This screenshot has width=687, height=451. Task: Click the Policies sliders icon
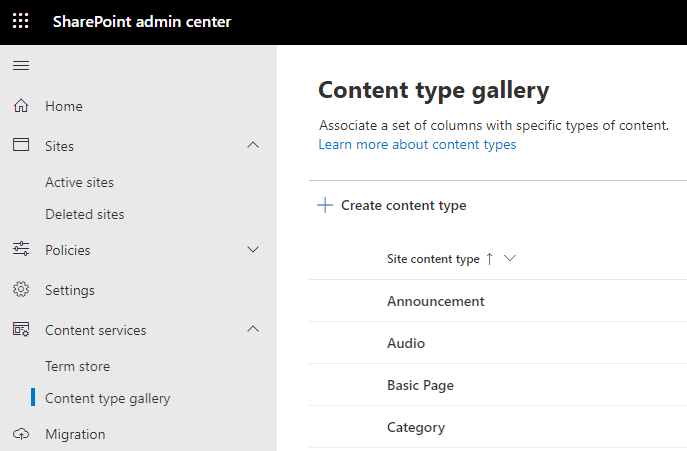(21, 250)
